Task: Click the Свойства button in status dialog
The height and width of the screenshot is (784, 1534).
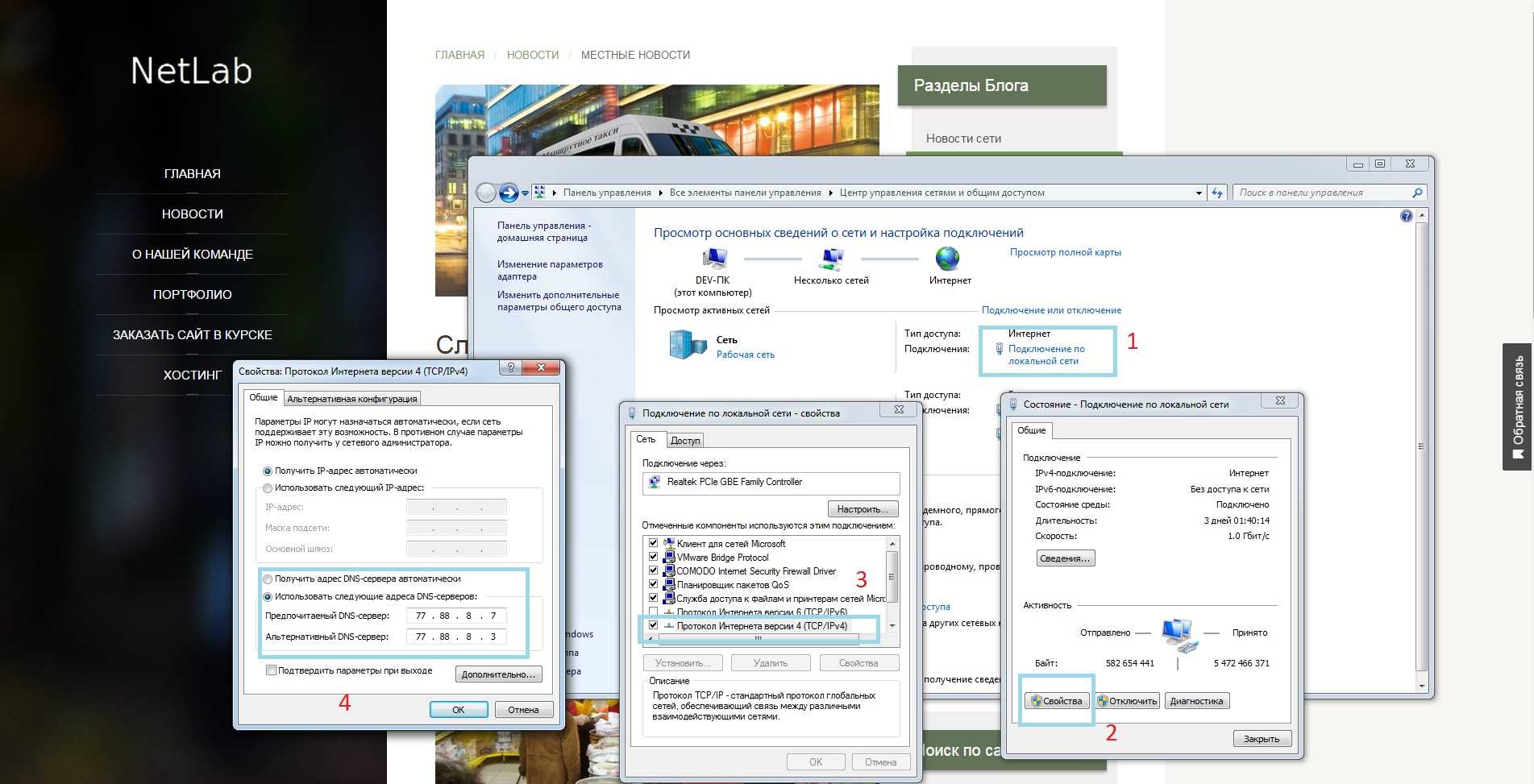Action: [1057, 701]
